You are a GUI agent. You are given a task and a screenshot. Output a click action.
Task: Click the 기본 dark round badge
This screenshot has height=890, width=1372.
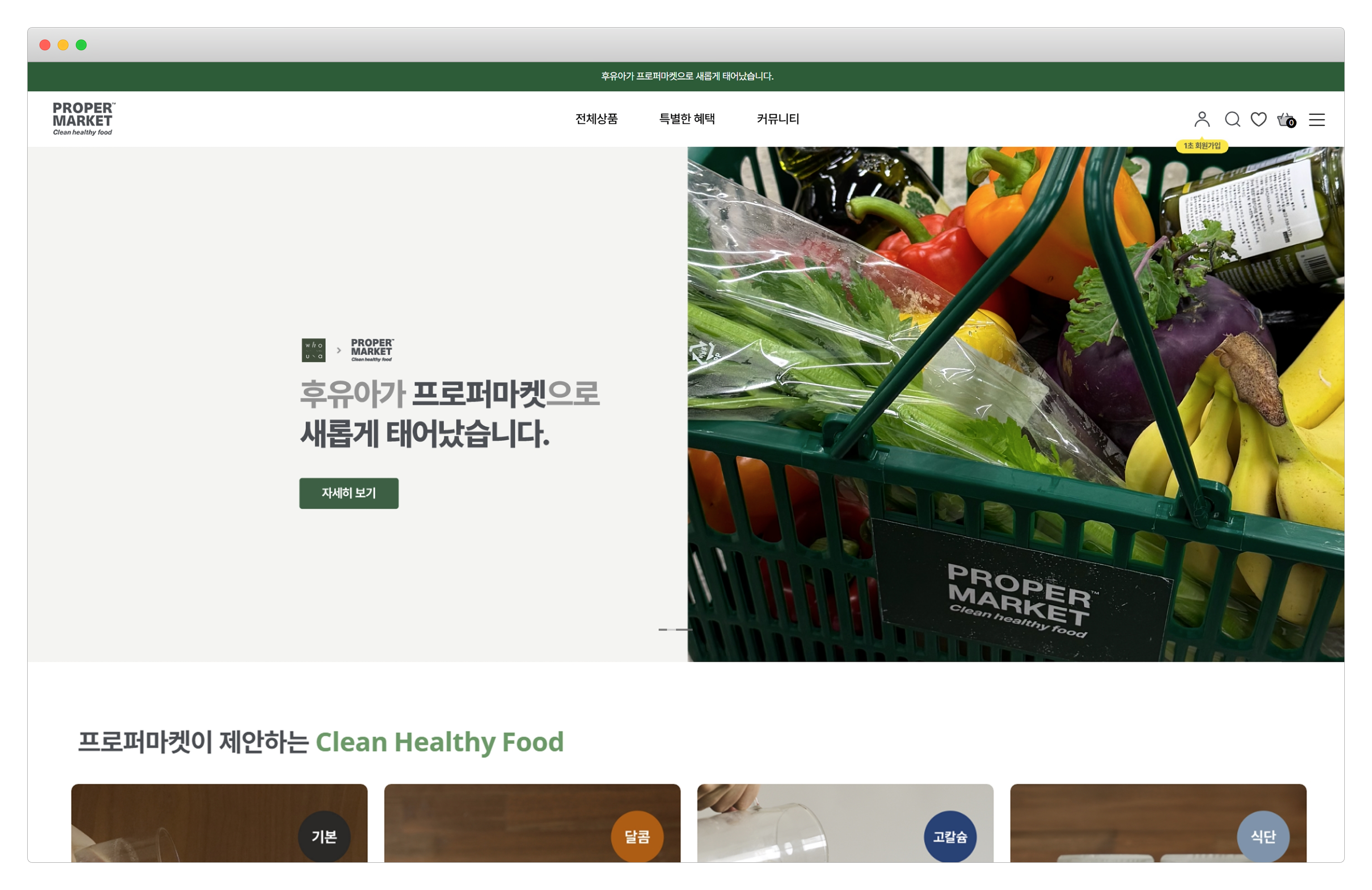coord(324,836)
